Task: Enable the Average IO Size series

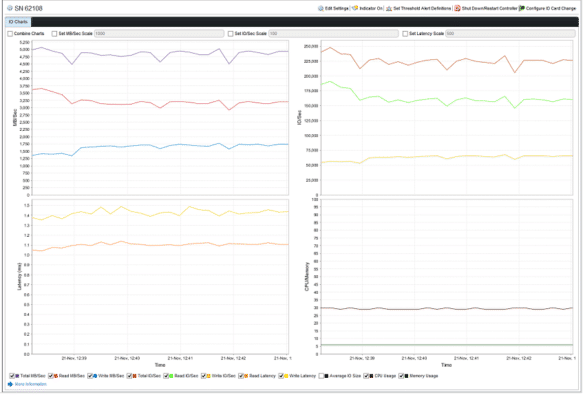Action: click(321, 376)
